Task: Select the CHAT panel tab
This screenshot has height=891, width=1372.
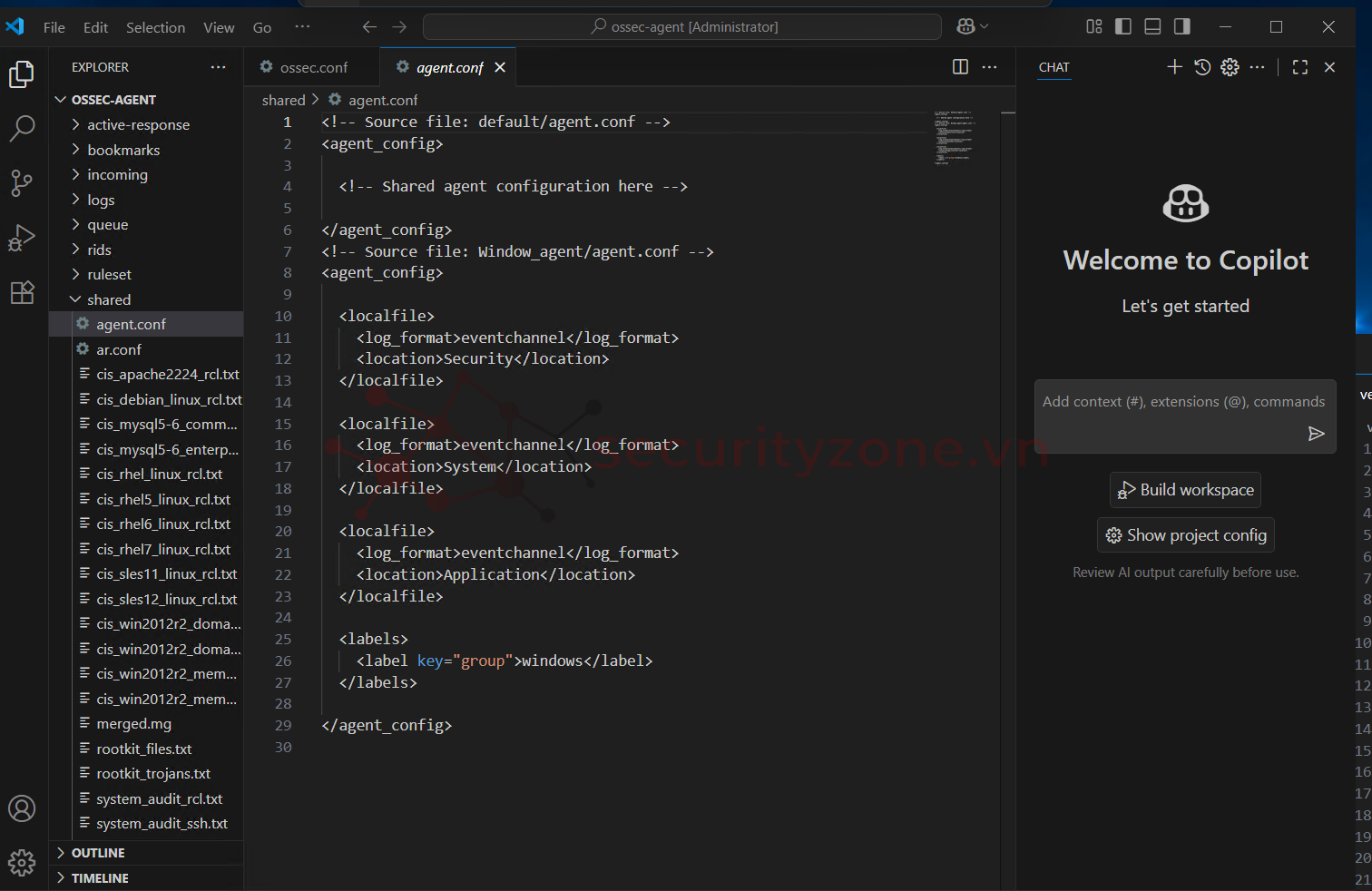Action: [x=1054, y=67]
